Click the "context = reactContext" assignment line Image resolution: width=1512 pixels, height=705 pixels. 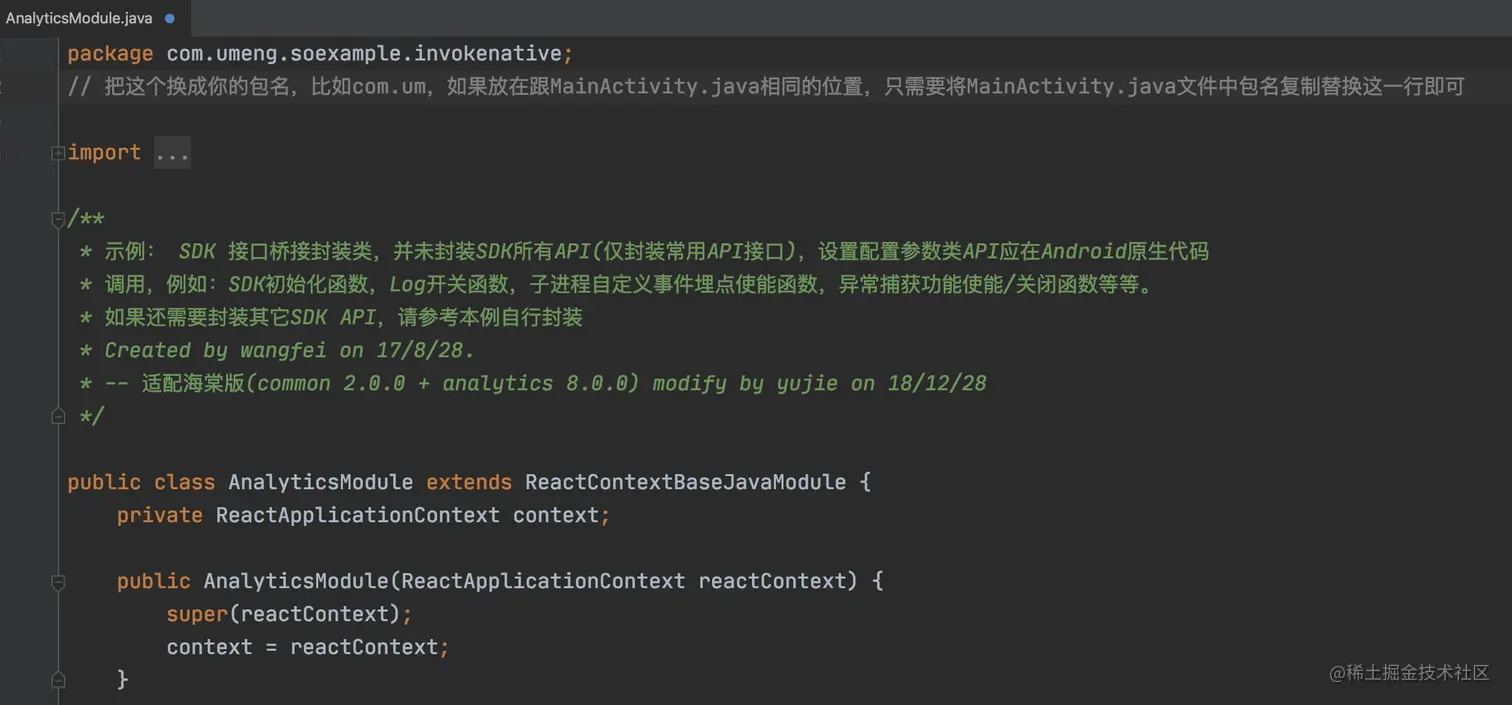307,647
